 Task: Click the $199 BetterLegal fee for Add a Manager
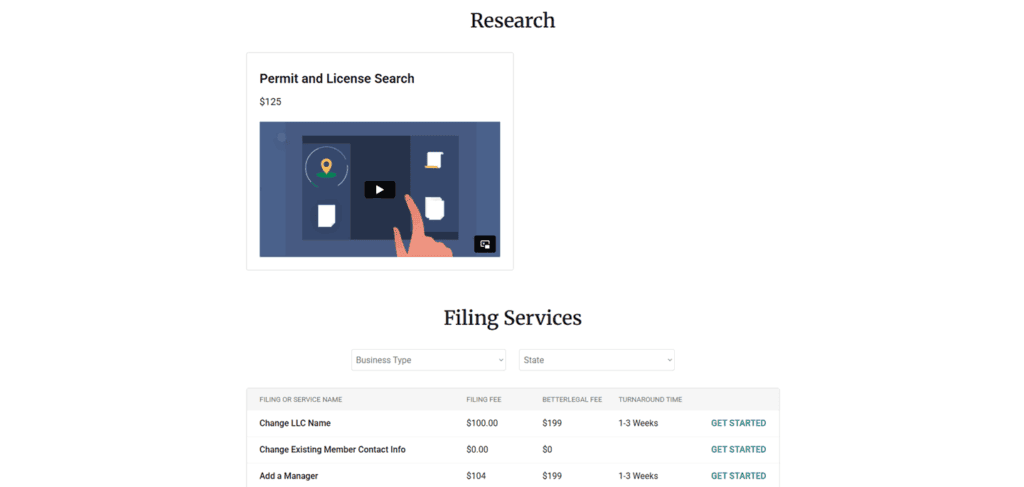(552, 476)
